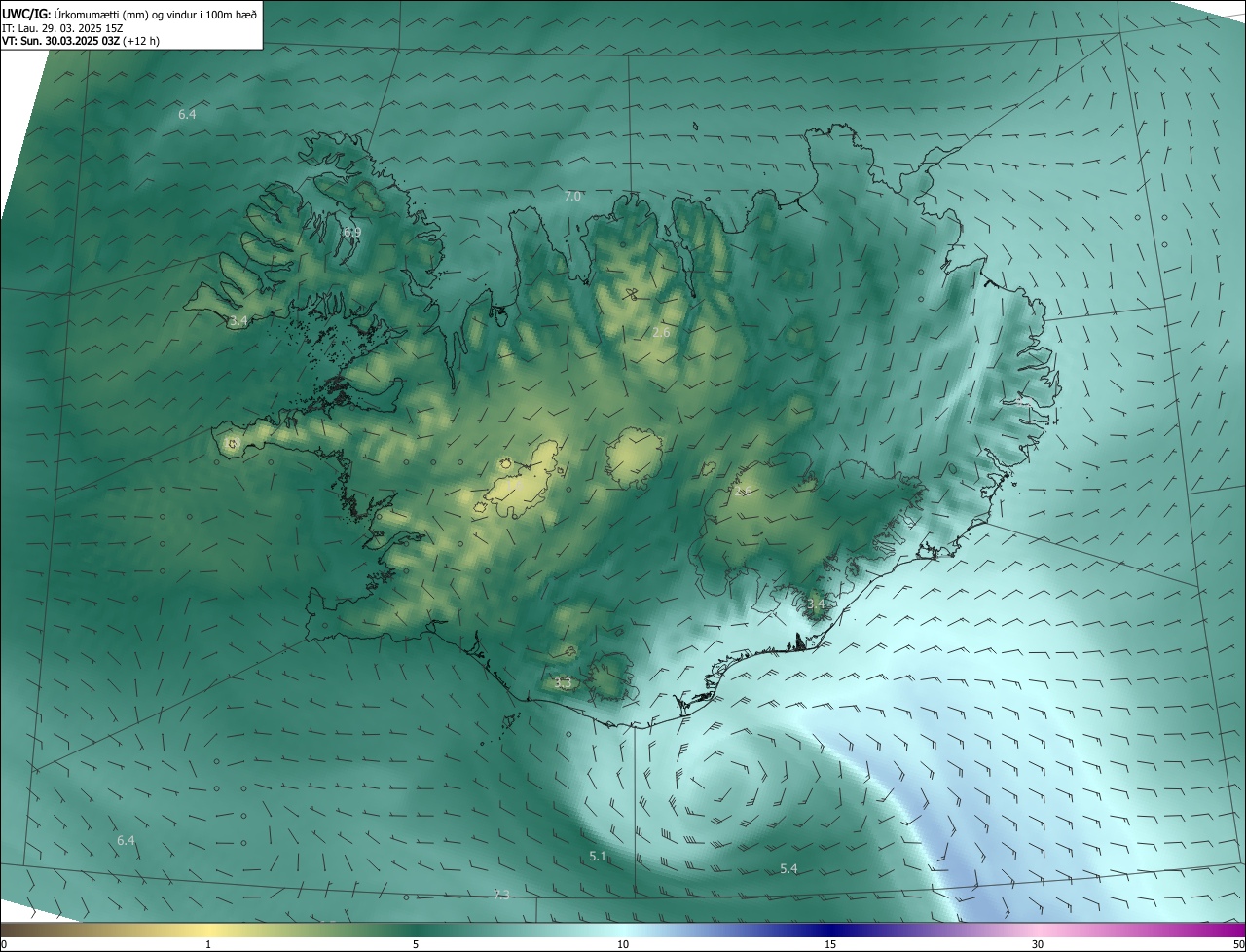Click the color scale tick label 1

pyautogui.click(x=208, y=944)
